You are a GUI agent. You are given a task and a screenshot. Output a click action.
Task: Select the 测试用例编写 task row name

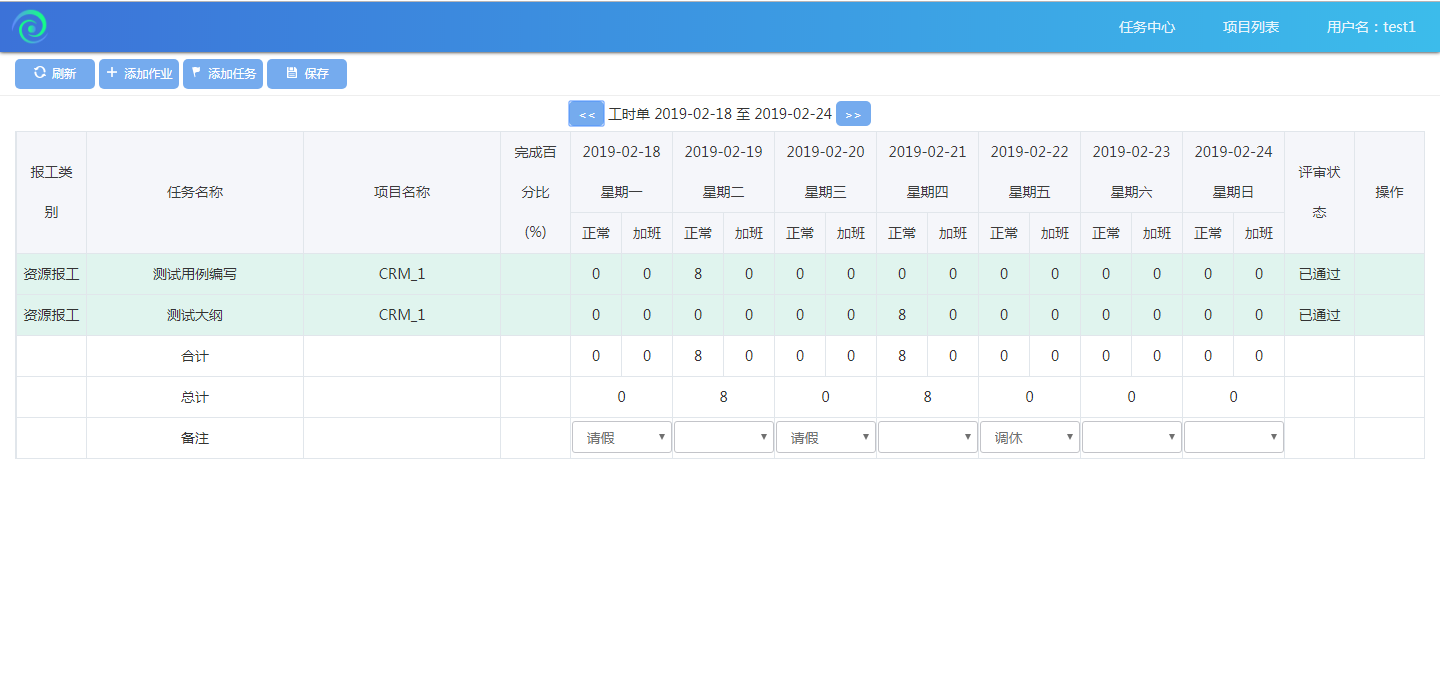(x=195, y=274)
